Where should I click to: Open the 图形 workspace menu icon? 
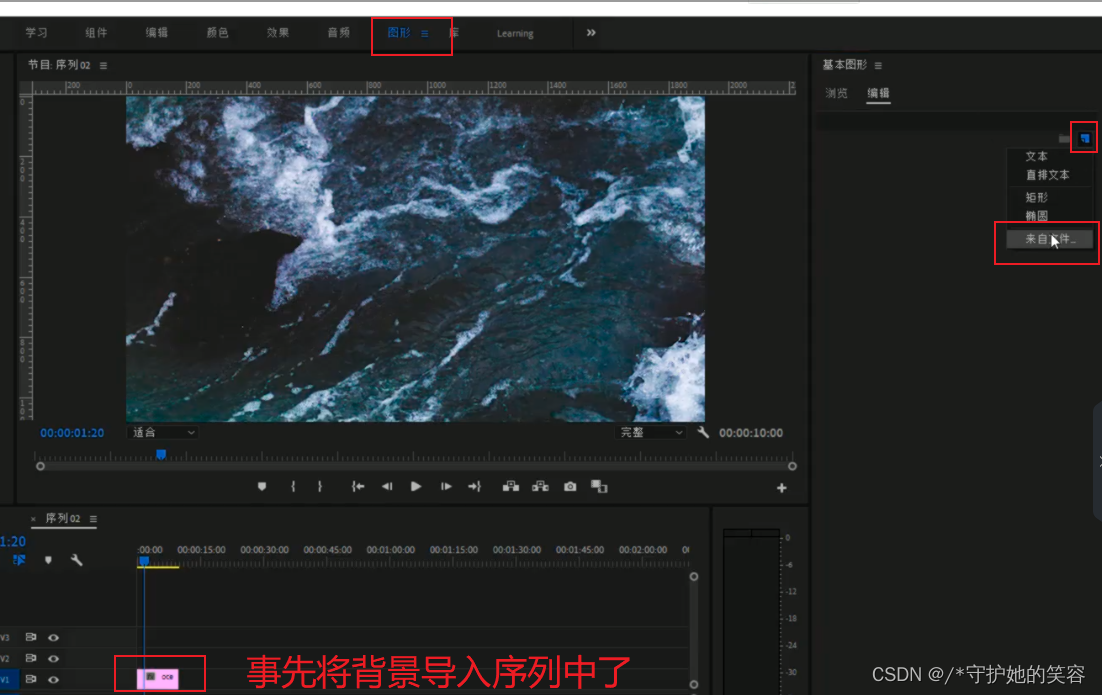(x=424, y=33)
